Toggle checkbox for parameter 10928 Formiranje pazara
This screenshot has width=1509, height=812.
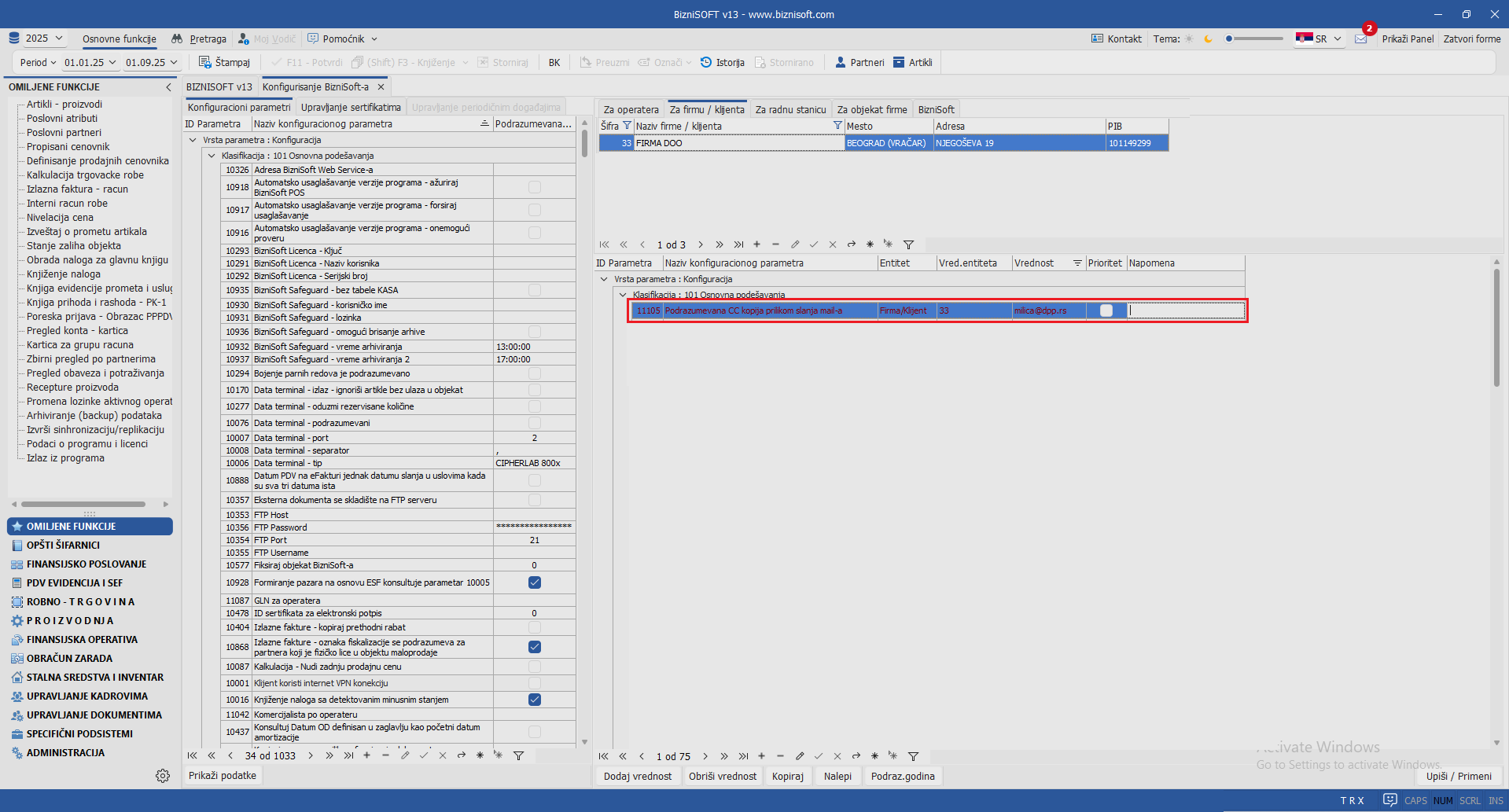click(535, 582)
